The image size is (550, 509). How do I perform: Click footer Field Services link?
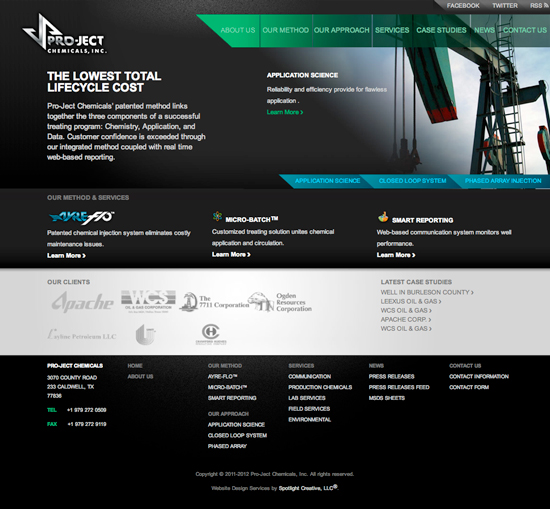click(x=309, y=409)
